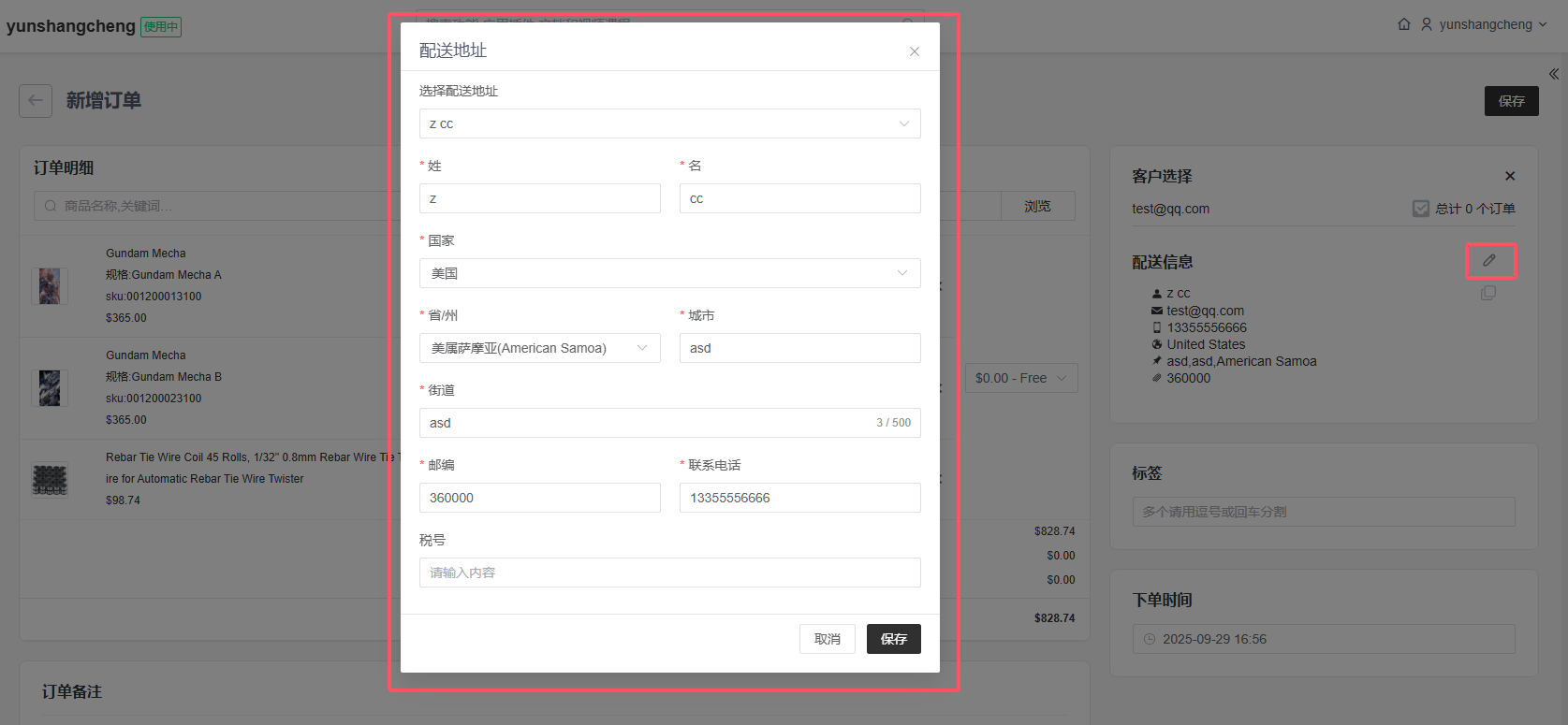Expand the 省/州 dropdown showing American Samoa

click(x=539, y=348)
